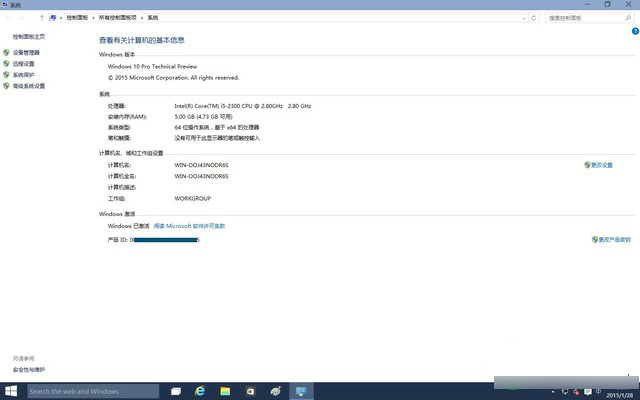Click 更改设置 (Change settings) link

click(x=602, y=165)
